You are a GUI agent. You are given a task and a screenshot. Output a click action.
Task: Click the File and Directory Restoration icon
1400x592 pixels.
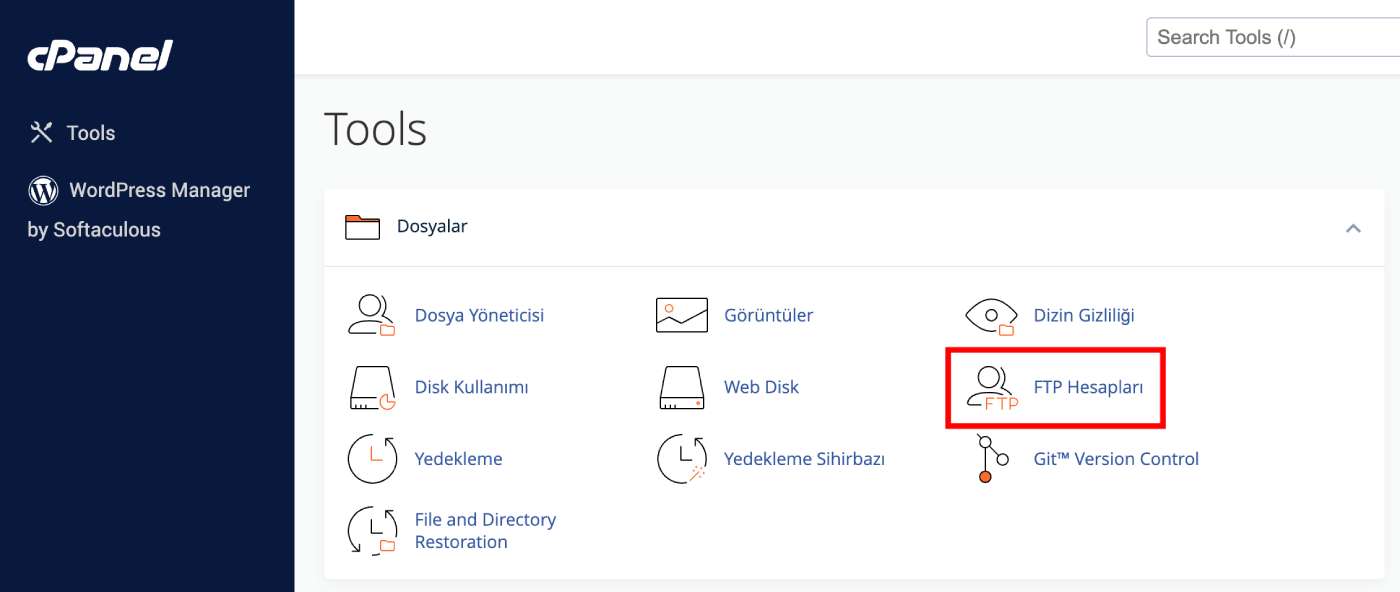point(372,530)
